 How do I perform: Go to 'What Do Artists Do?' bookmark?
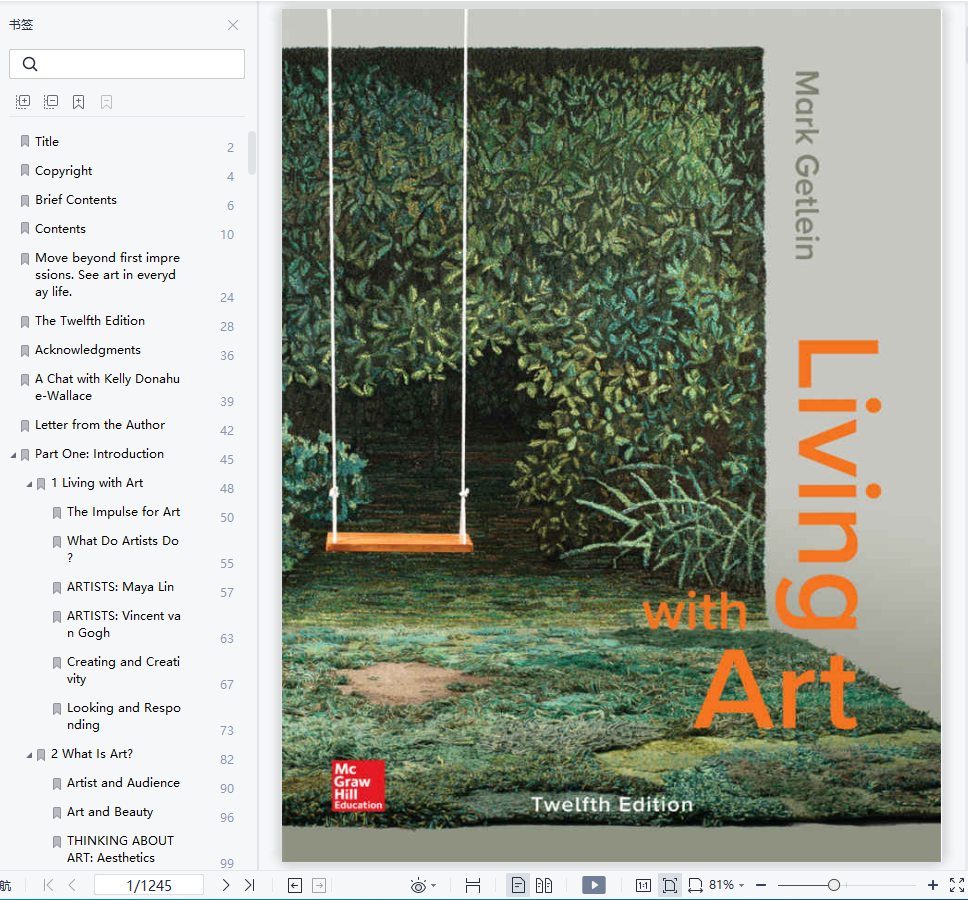(123, 549)
